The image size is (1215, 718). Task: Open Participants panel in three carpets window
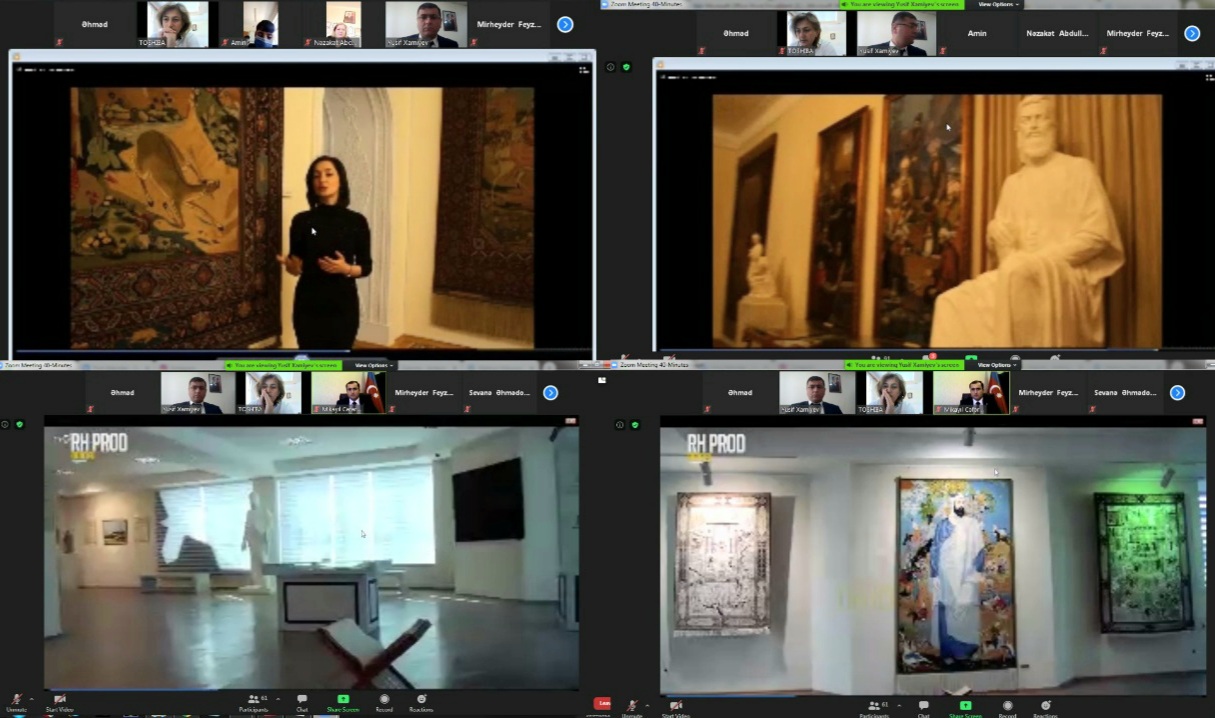(874, 708)
